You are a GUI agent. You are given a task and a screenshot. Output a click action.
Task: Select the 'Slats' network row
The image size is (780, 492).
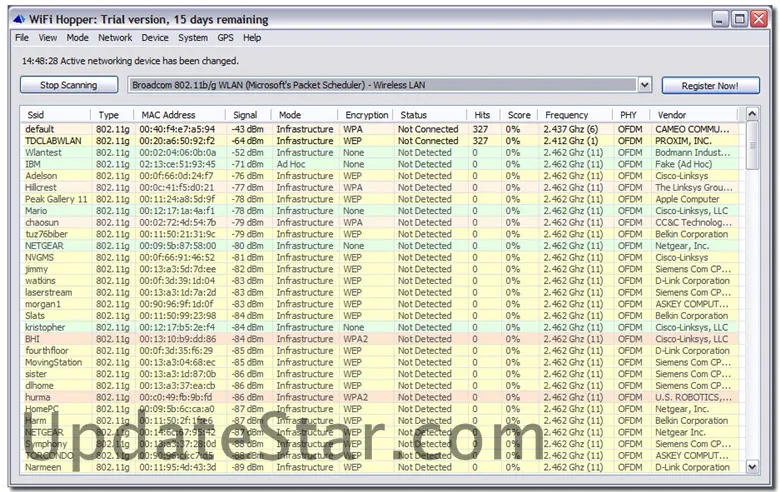(x=383, y=316)
